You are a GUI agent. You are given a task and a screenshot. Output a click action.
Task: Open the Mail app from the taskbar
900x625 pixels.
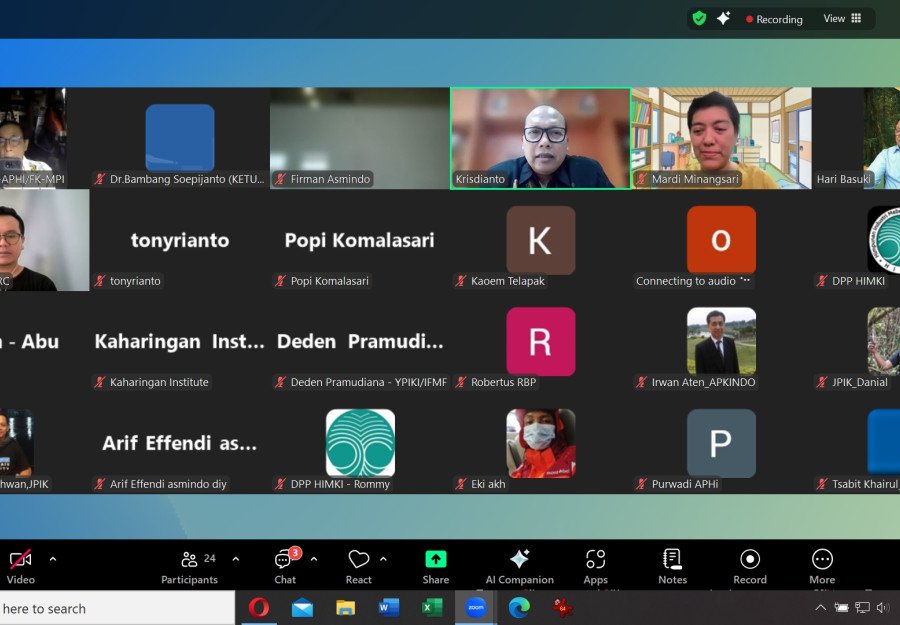302,608
